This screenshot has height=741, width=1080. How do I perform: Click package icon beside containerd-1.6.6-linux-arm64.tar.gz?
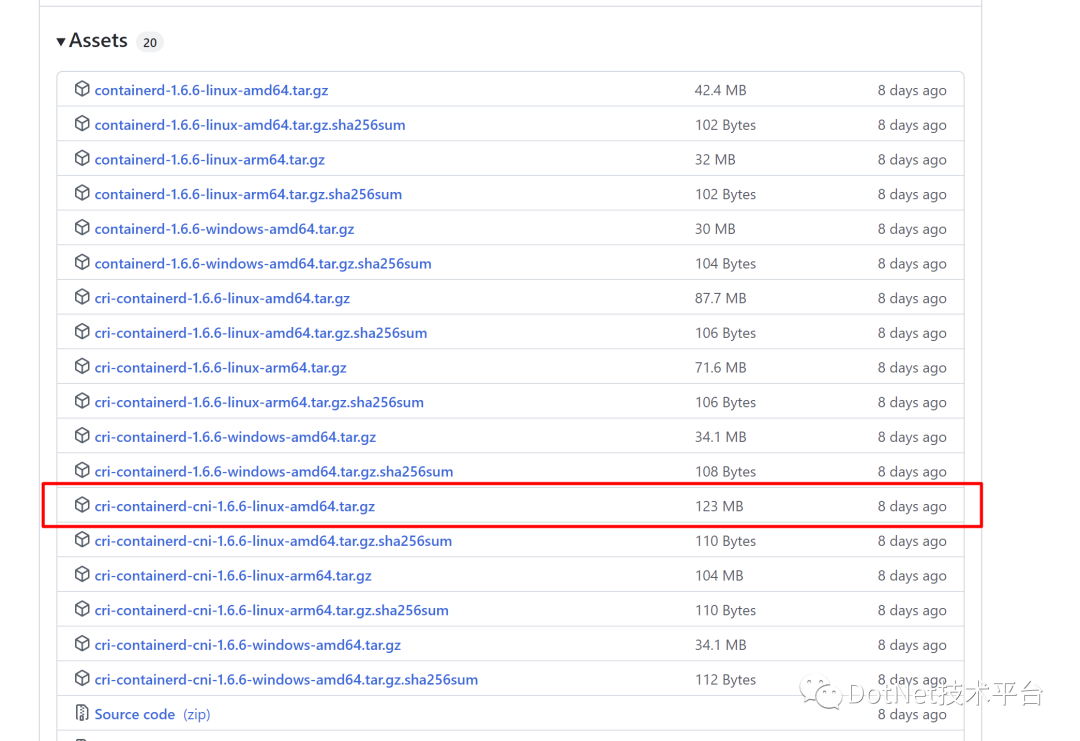point(82,158)
